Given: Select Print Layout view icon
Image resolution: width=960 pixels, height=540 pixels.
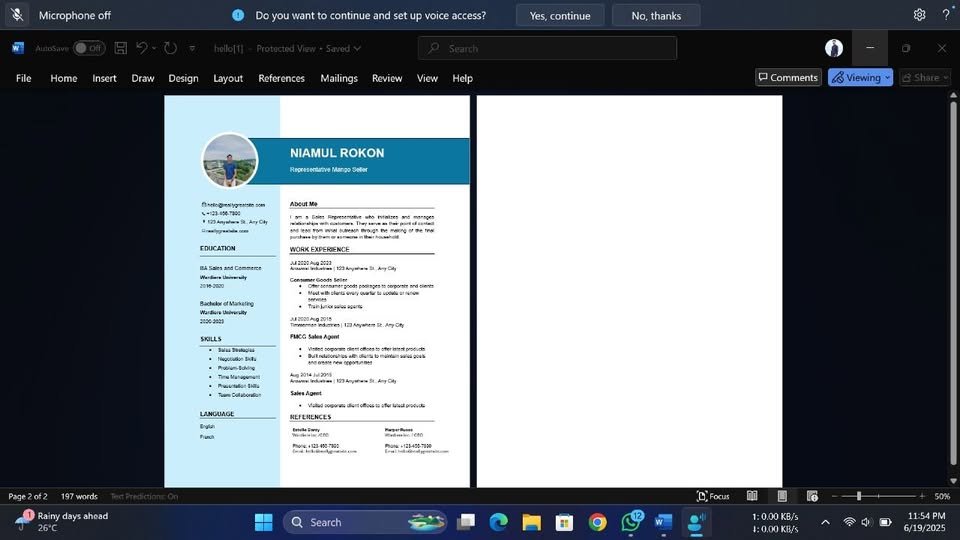Looking at the screenshot, I should 782,496.
